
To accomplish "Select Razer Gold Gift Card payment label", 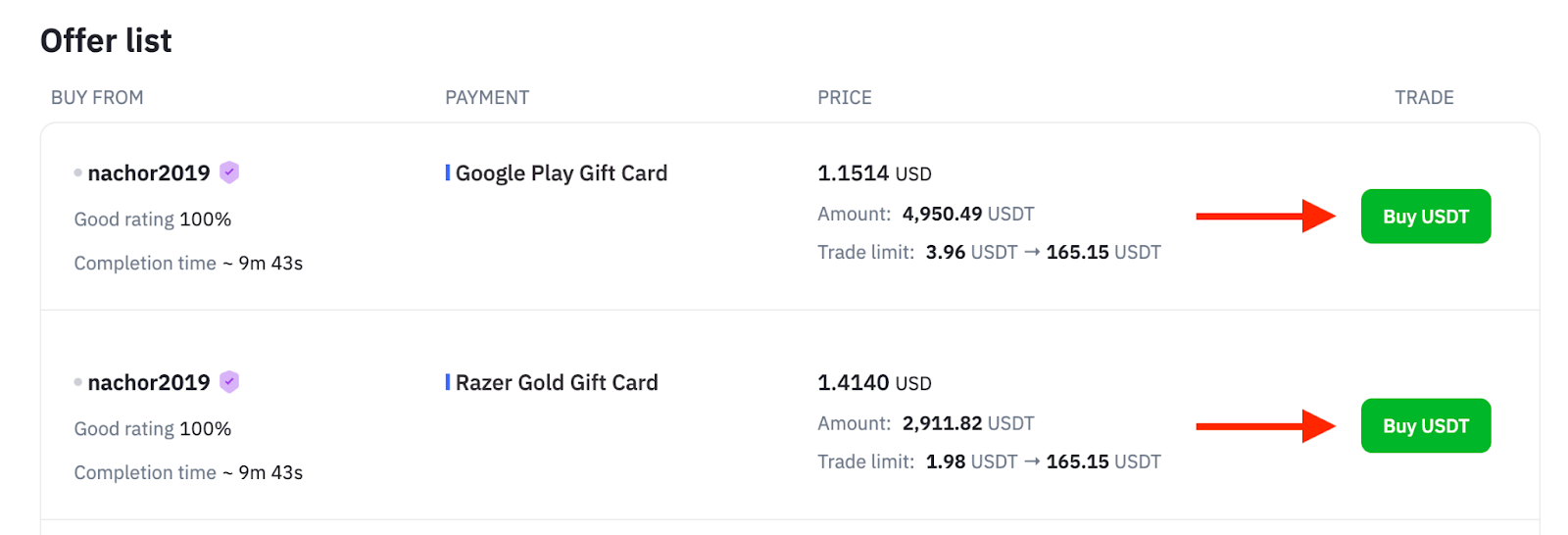I will 557,383.
